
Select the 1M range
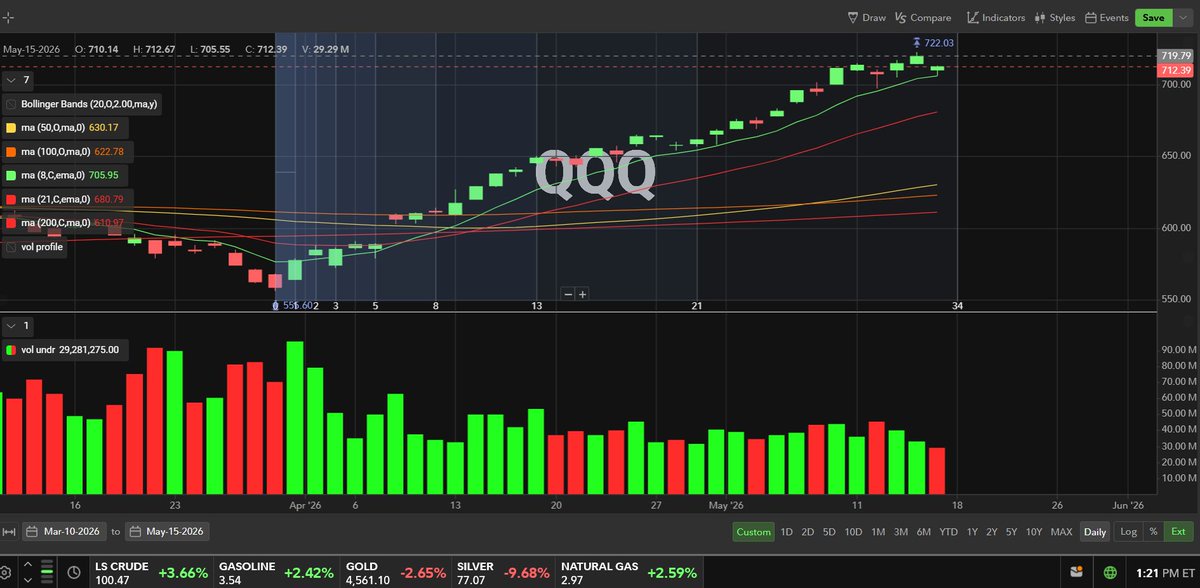tap(878, 532)
